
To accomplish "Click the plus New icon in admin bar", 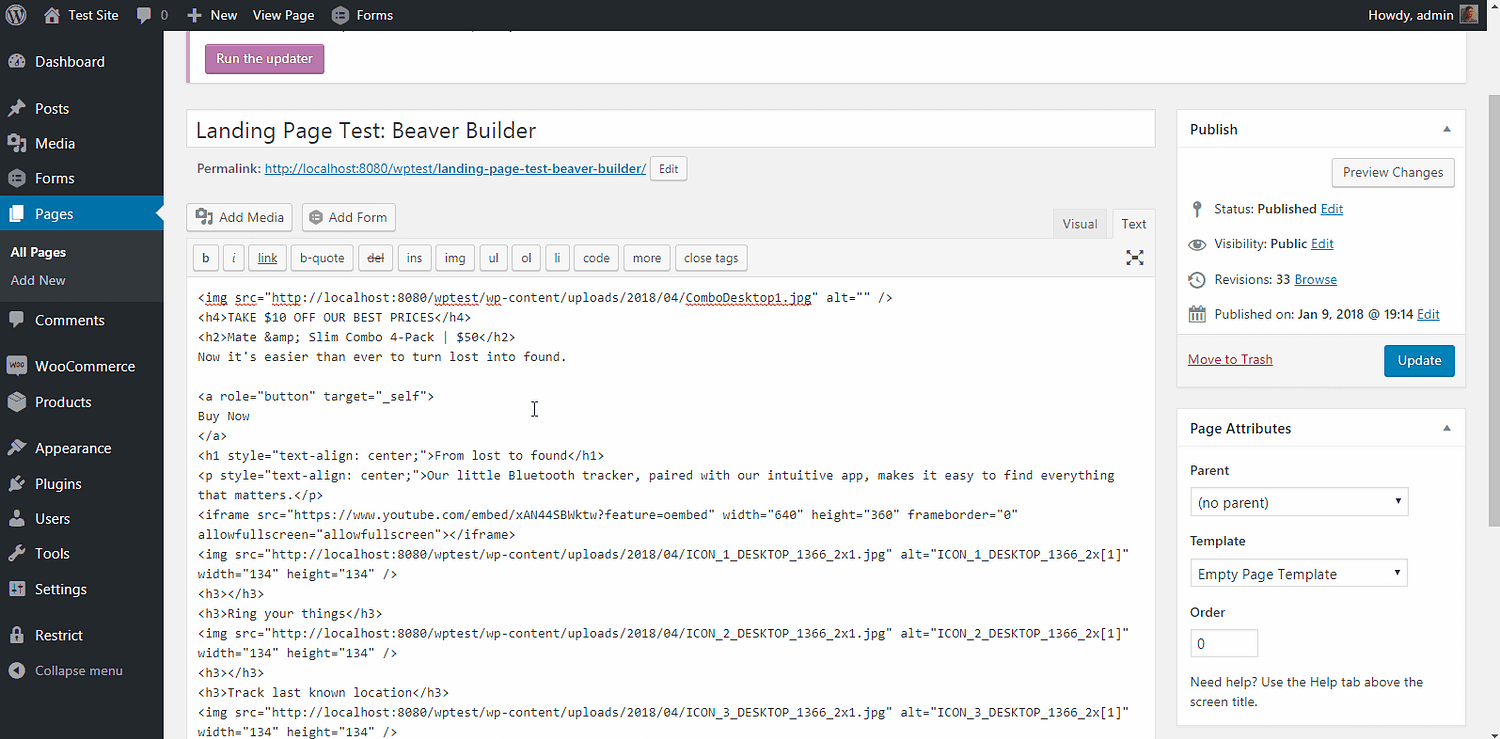I will click(195, 15).
